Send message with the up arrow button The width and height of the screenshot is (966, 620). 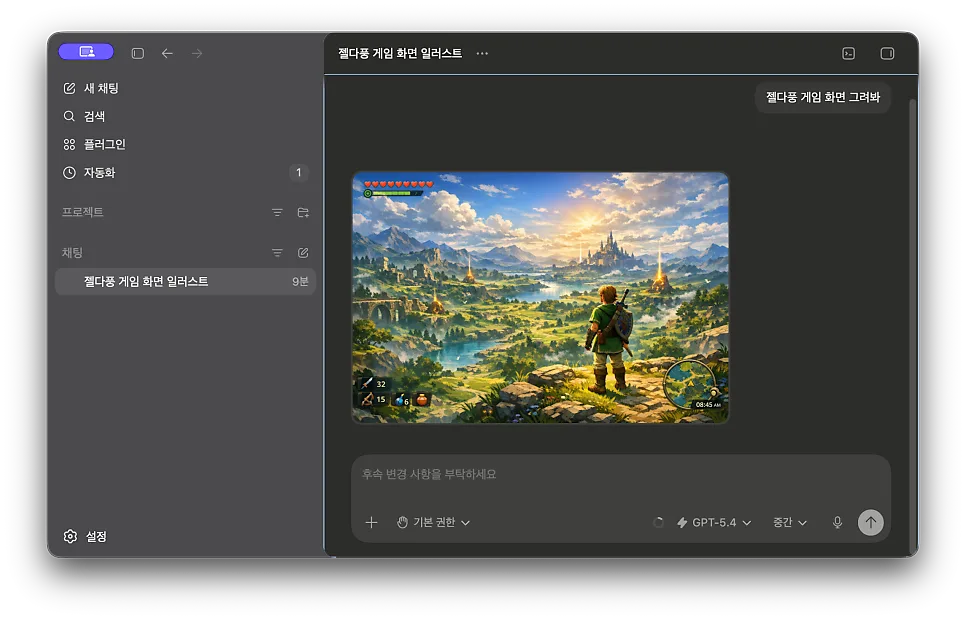(871, 523)
